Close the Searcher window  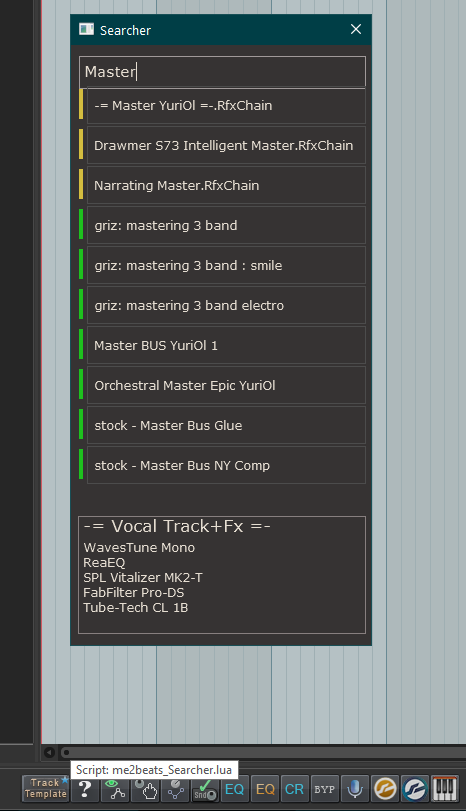[356, 29]
